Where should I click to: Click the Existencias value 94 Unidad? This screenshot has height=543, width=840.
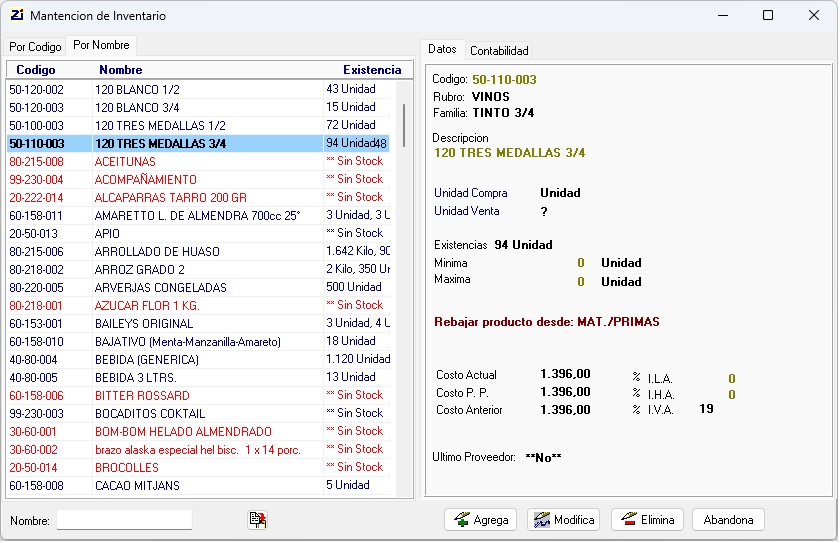(523, 245)
